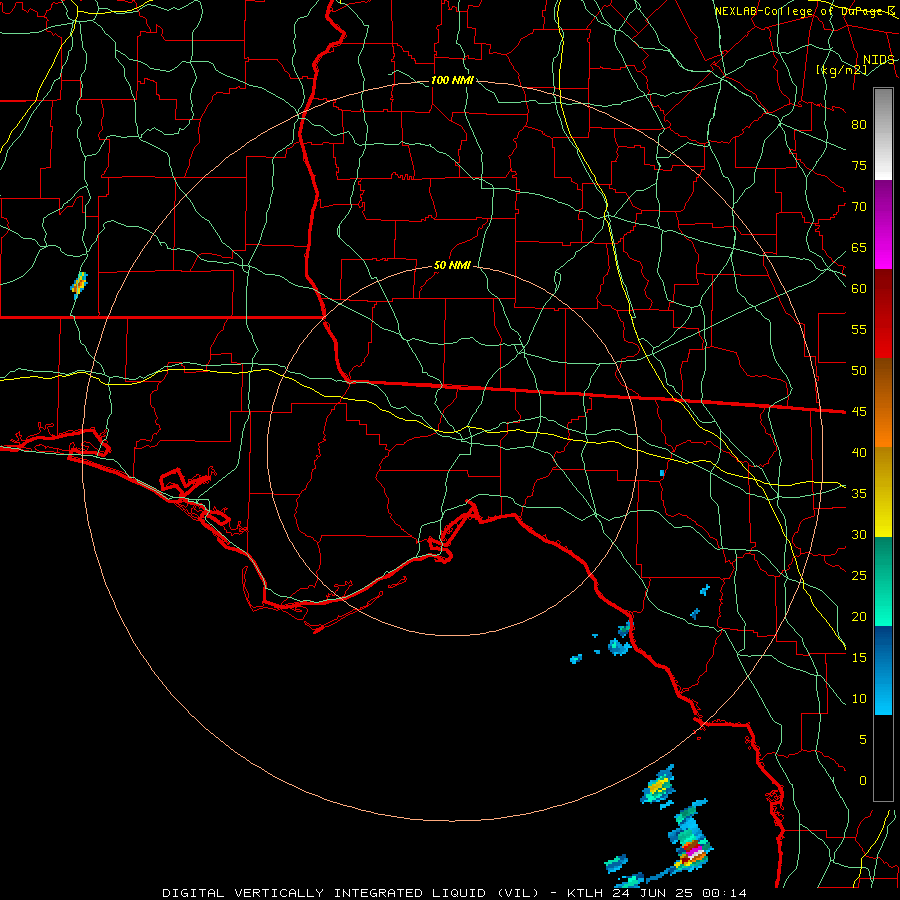Click the [kg/m2] units label
900x900 pixels.
[841, 69]
